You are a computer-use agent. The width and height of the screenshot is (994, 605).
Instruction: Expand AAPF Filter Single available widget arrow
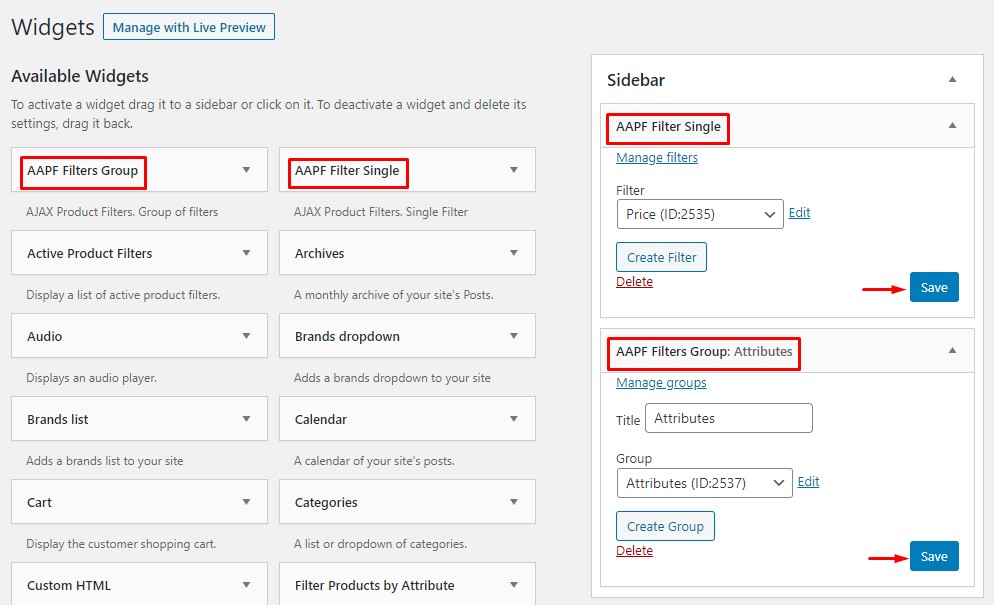point(513,170)
